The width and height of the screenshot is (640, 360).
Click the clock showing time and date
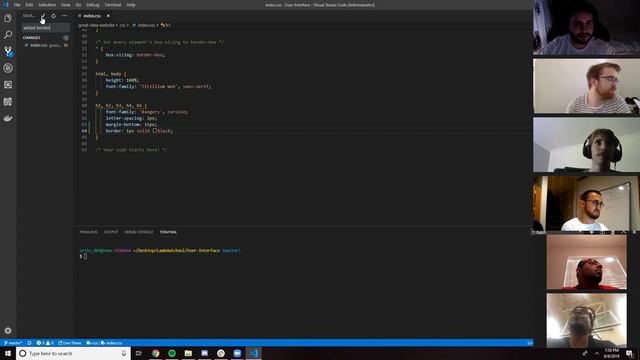(612, 353)
